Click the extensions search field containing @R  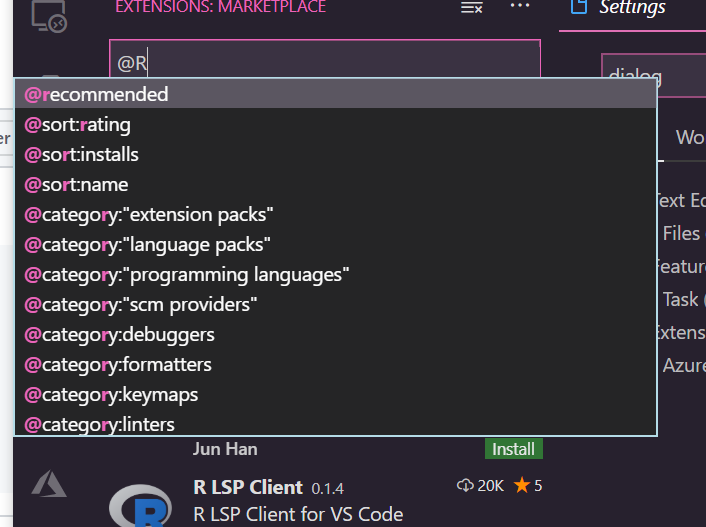point(325,59)
